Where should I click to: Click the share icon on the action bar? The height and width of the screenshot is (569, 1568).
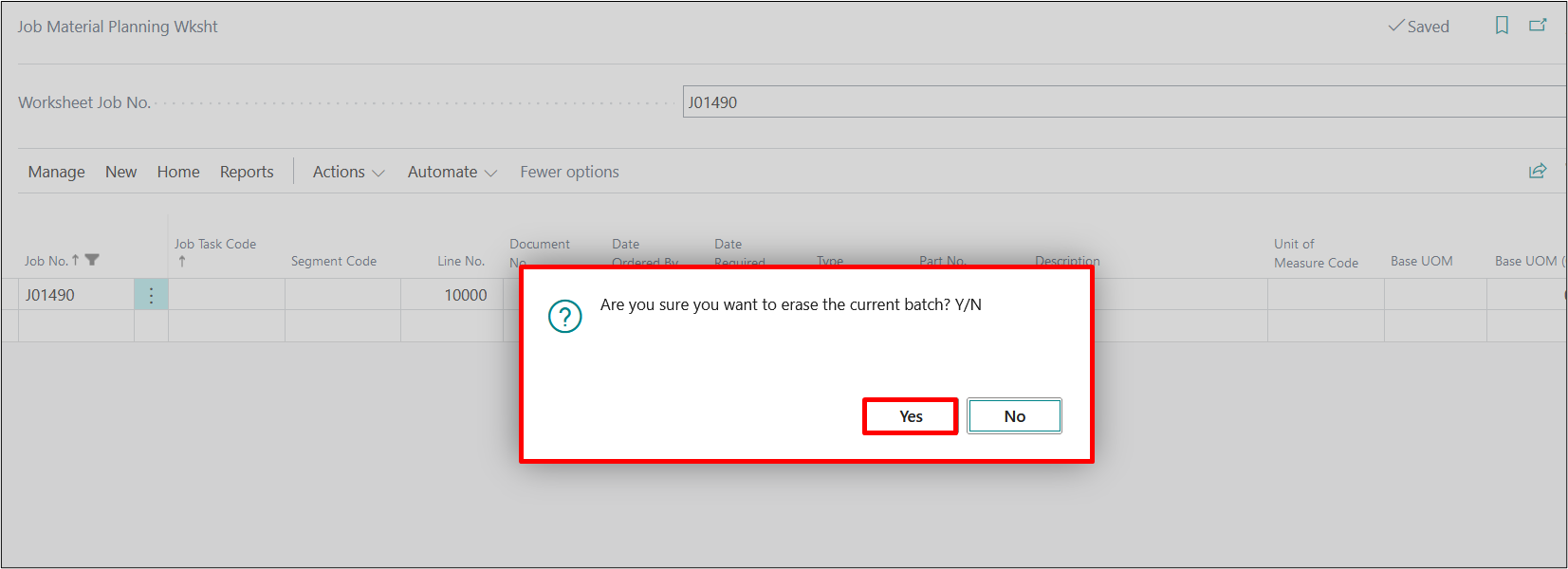click(1538, 171)
